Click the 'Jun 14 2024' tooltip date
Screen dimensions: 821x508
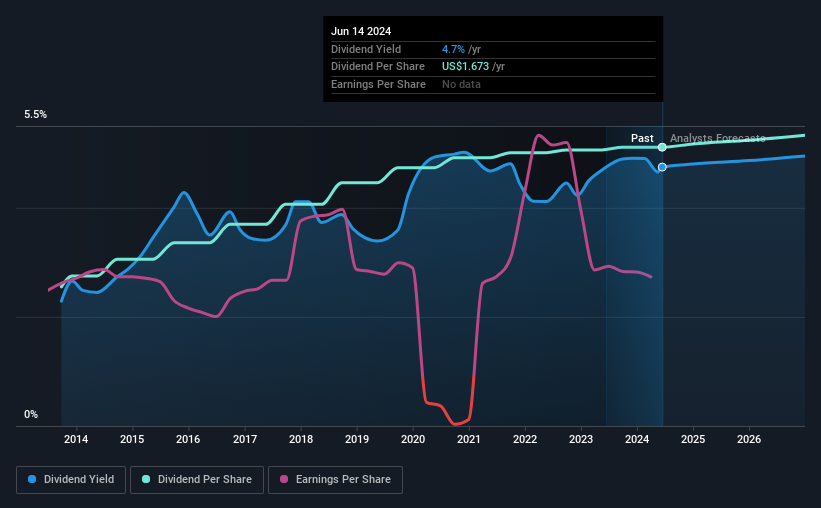[361, 31]
